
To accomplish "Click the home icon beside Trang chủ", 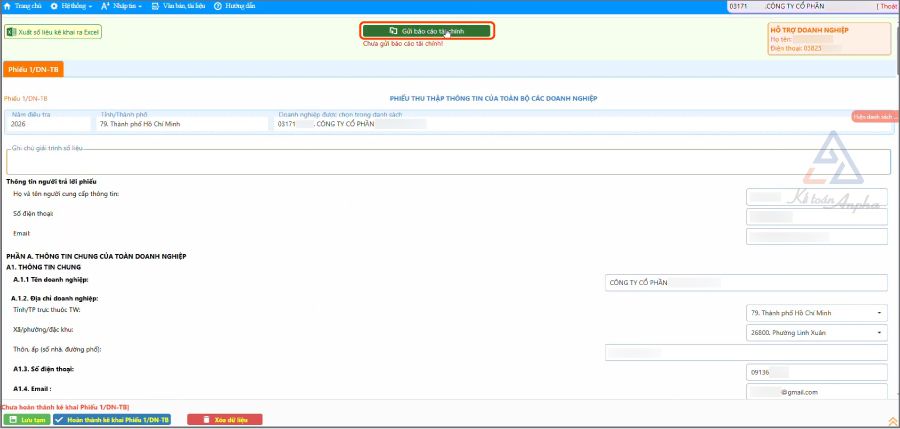I will (x=8, y=6).
